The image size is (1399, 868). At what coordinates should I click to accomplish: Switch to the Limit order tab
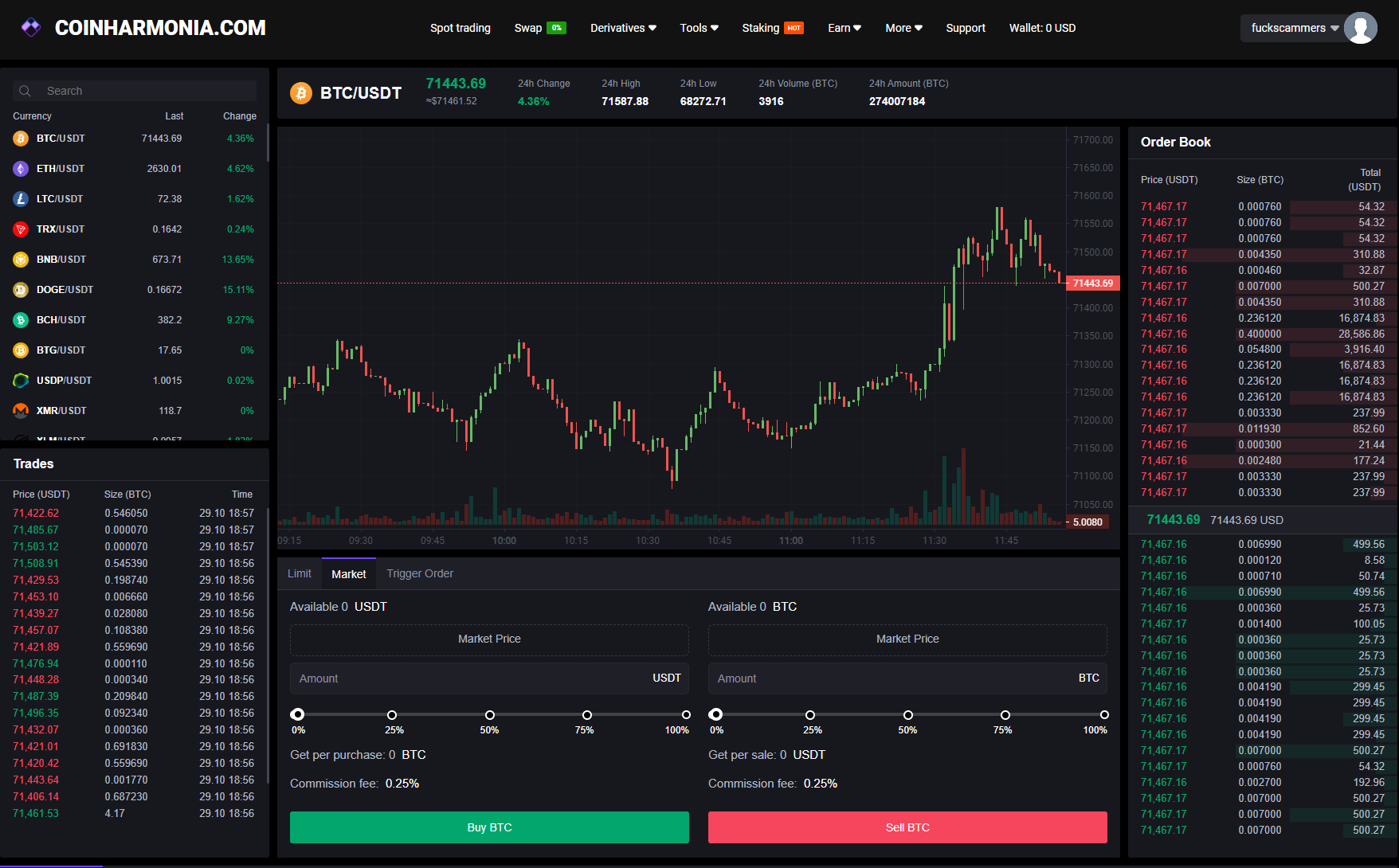click(x=300, y=573)
